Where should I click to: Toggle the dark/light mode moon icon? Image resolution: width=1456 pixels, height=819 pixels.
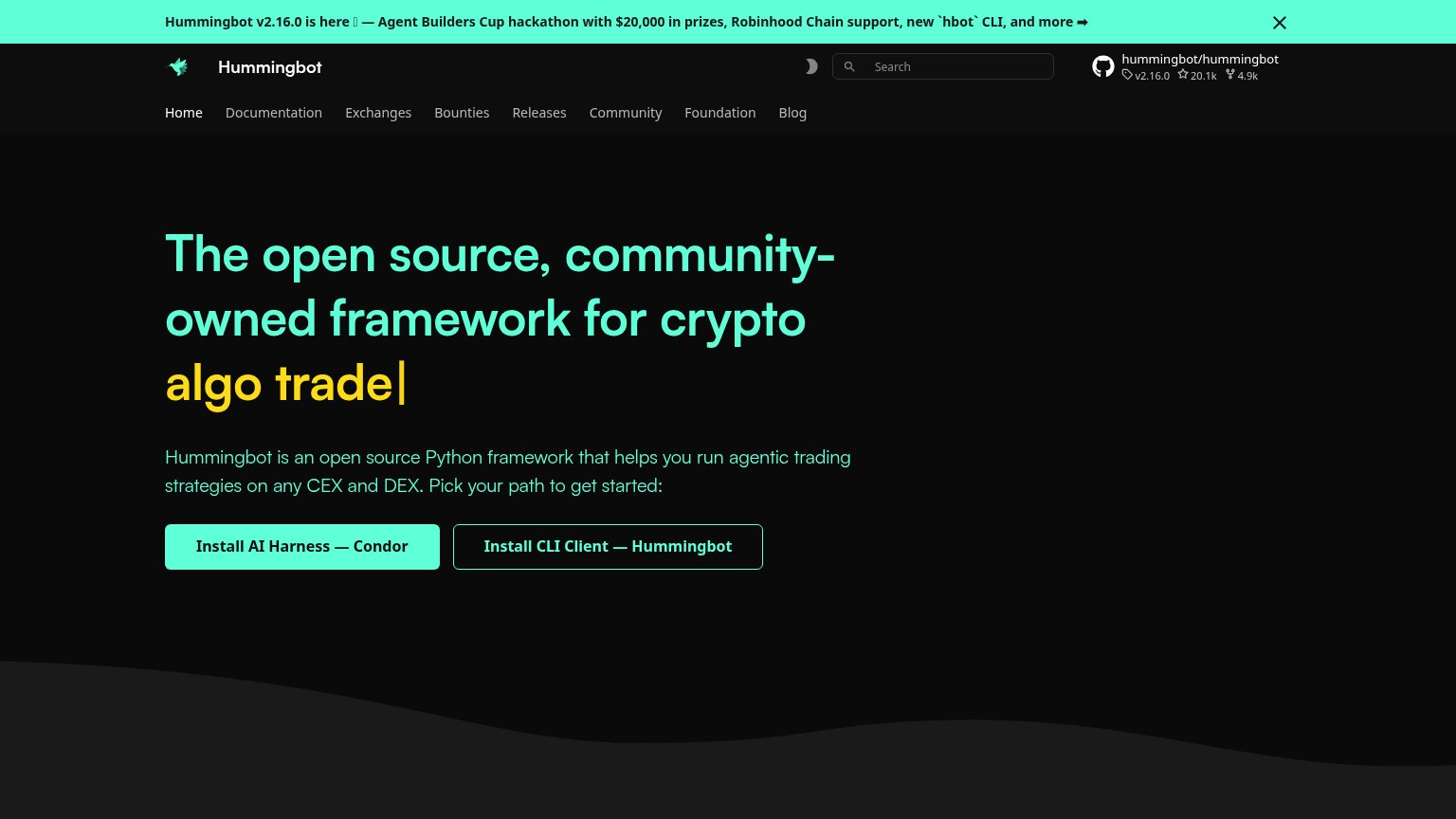click(x=810, y=66)
